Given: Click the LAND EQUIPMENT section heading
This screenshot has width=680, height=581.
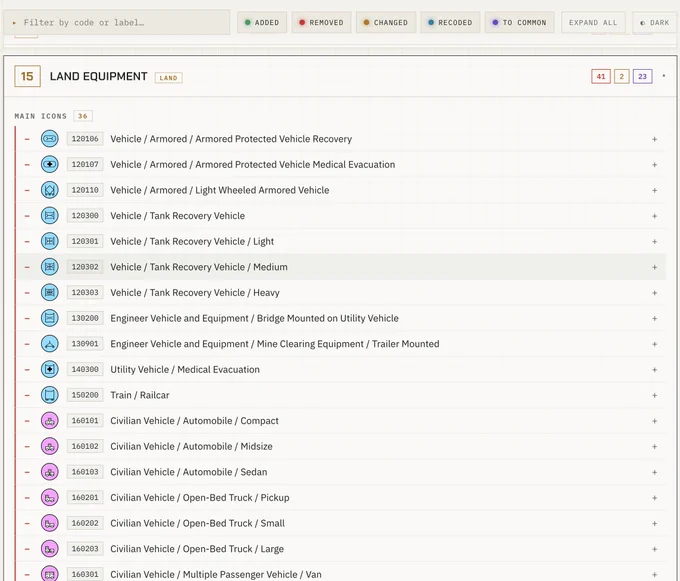Looking at the screenshot, I should [x=98, y=76].
